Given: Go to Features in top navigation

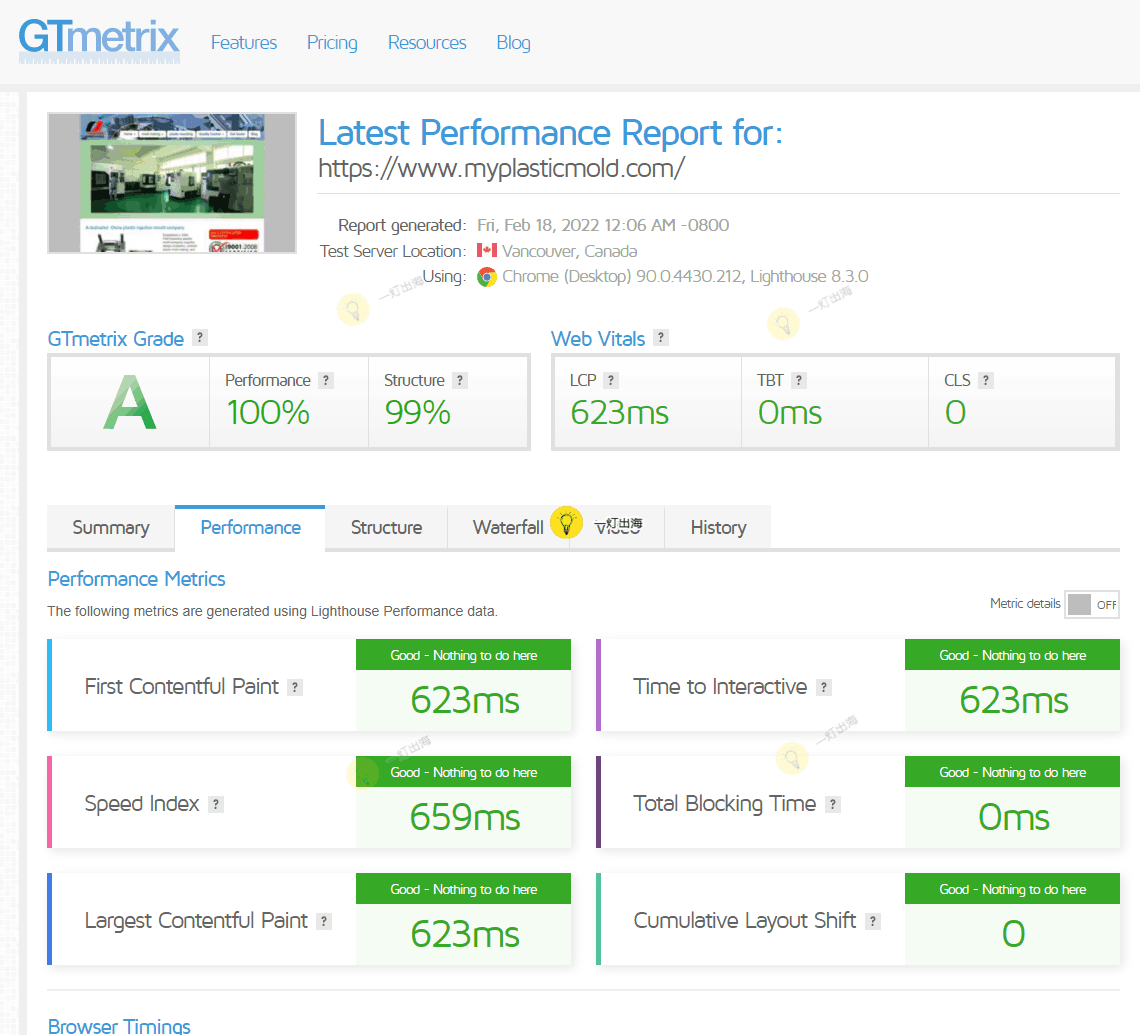Looking at the screenshot, I should (x=244, y=43).
